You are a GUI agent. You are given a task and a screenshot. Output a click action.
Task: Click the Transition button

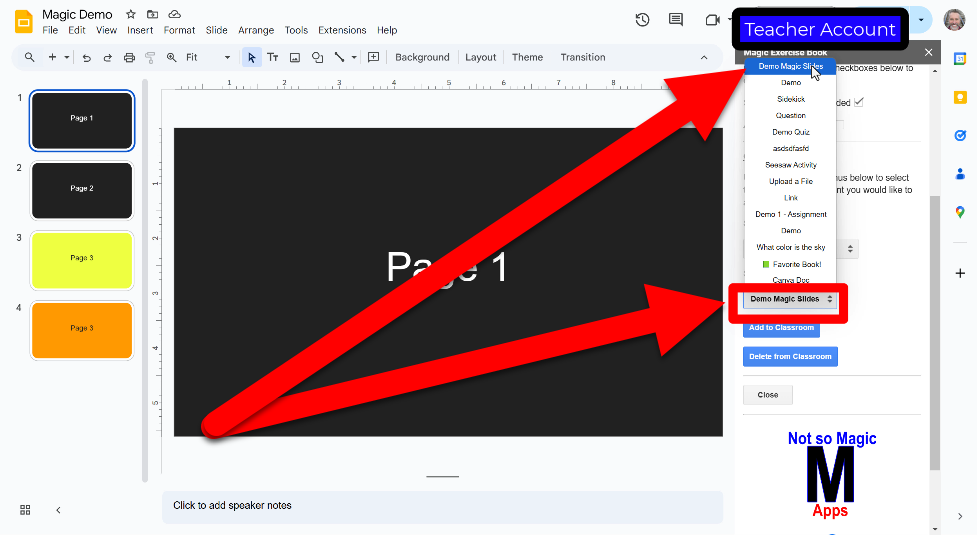pyautogui.click(x=583, y=57)
